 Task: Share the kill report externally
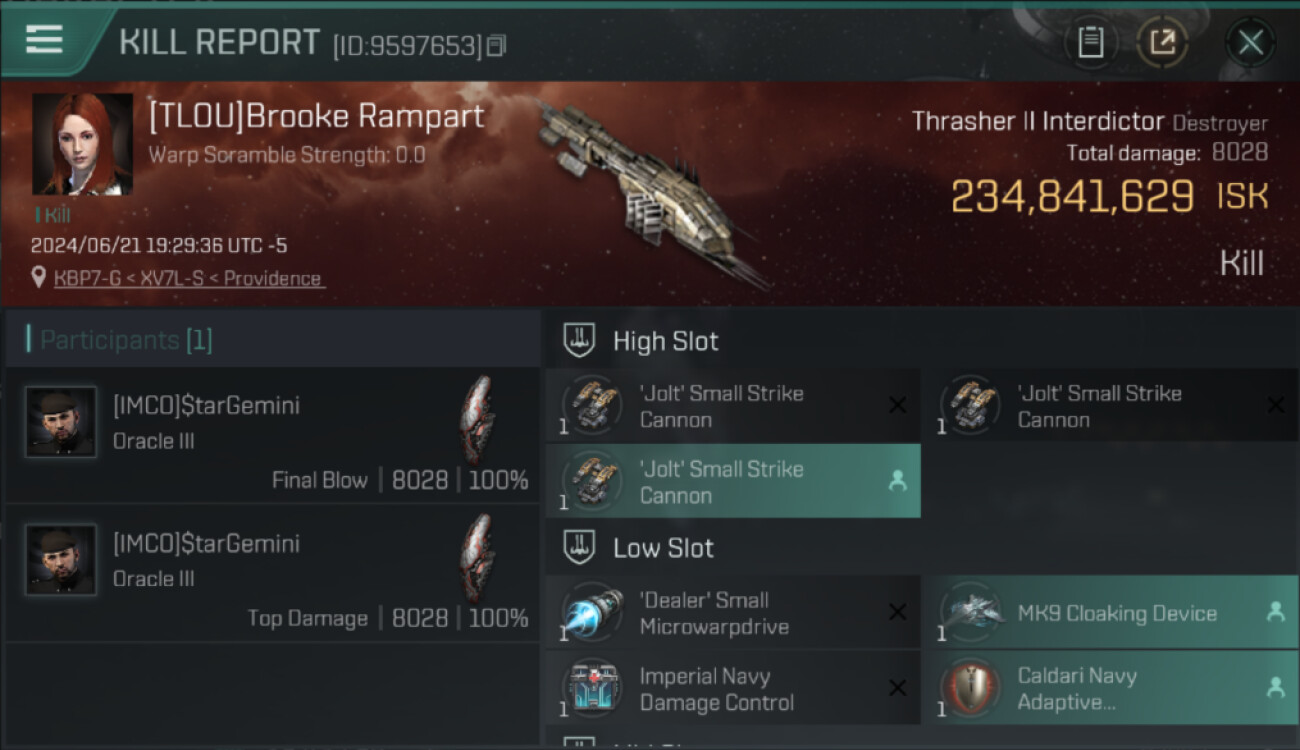coord(1163,42)
